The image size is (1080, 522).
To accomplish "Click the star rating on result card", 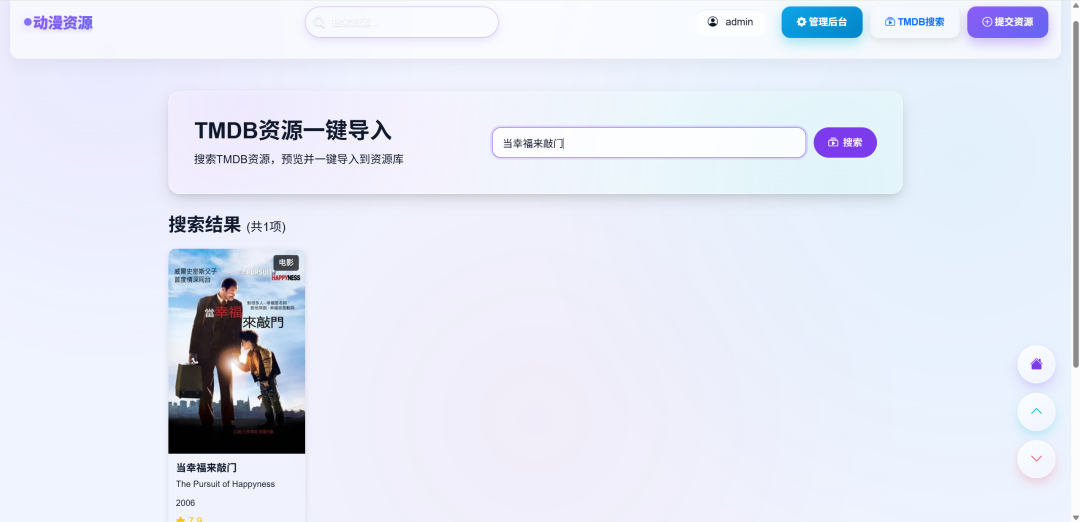I will 189,519.
